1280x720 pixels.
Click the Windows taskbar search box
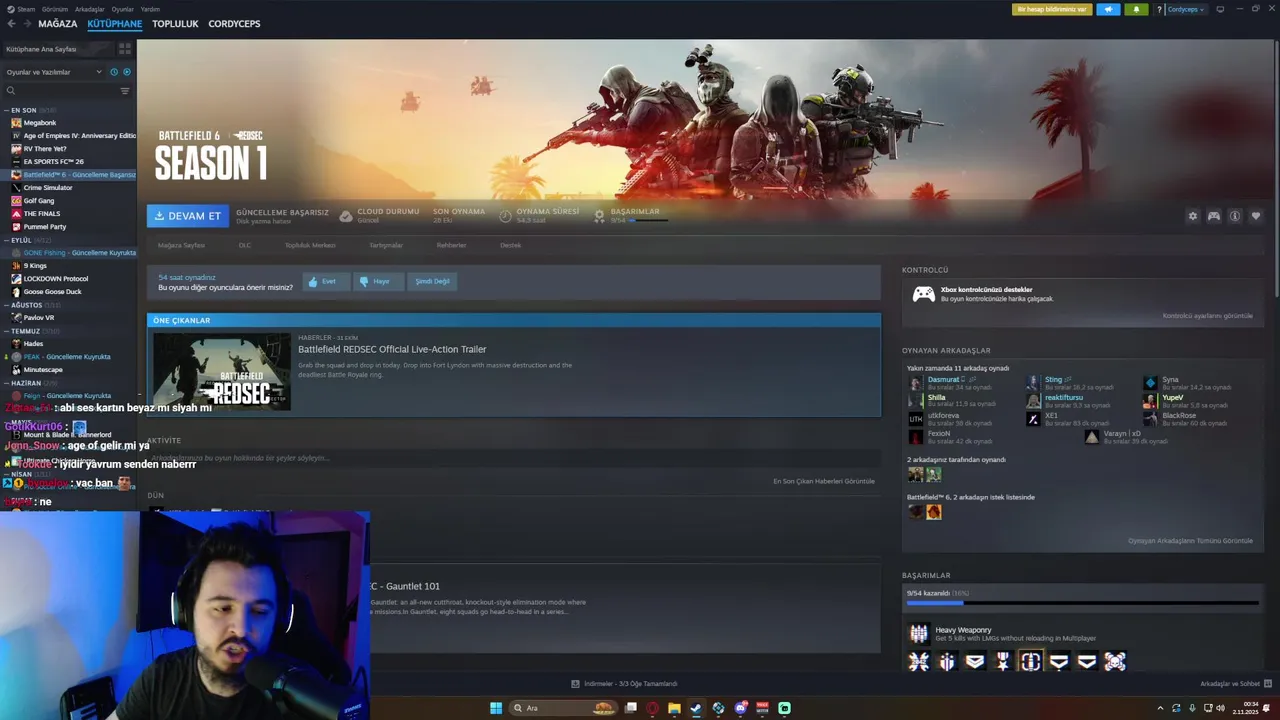565,708
